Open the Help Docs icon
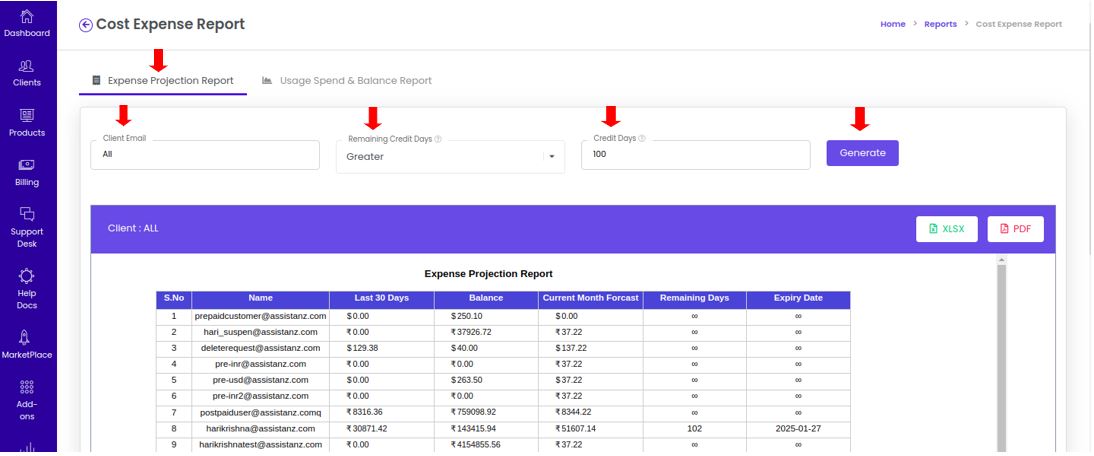The image size is (1094, 456). (27, 275)
